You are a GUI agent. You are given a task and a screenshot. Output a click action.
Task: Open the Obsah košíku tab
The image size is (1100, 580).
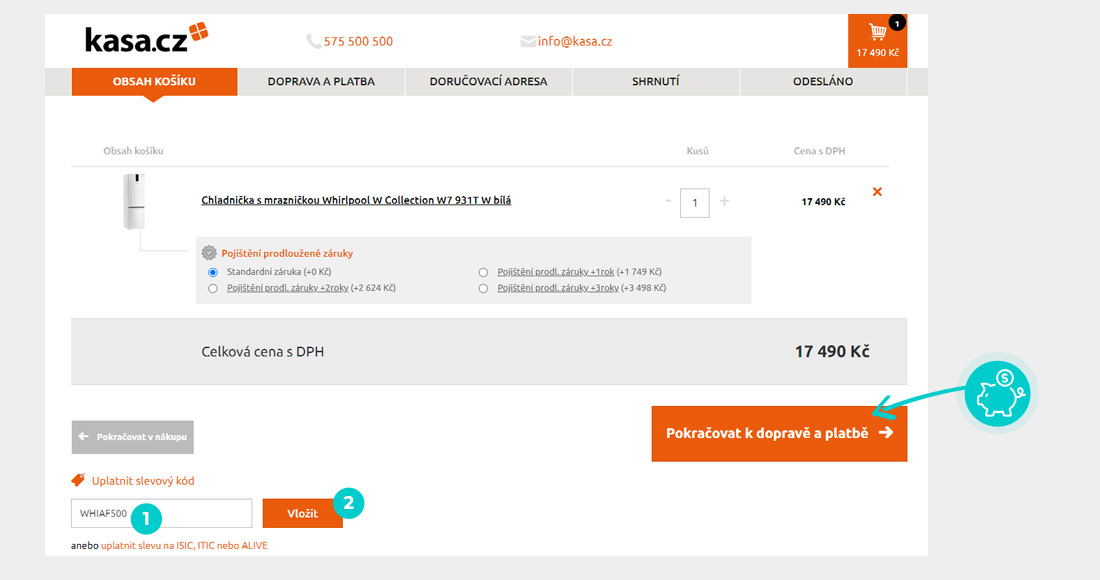click(154, 81)
